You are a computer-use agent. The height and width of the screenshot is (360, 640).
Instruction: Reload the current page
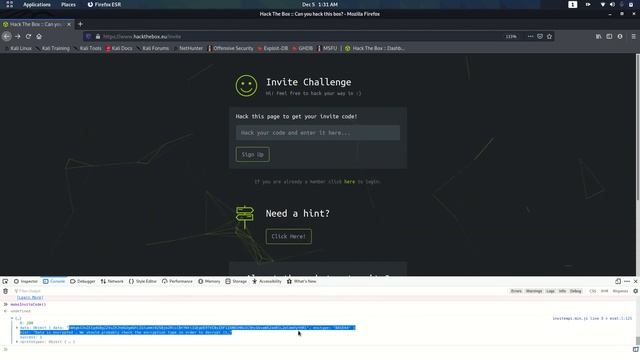28,36
